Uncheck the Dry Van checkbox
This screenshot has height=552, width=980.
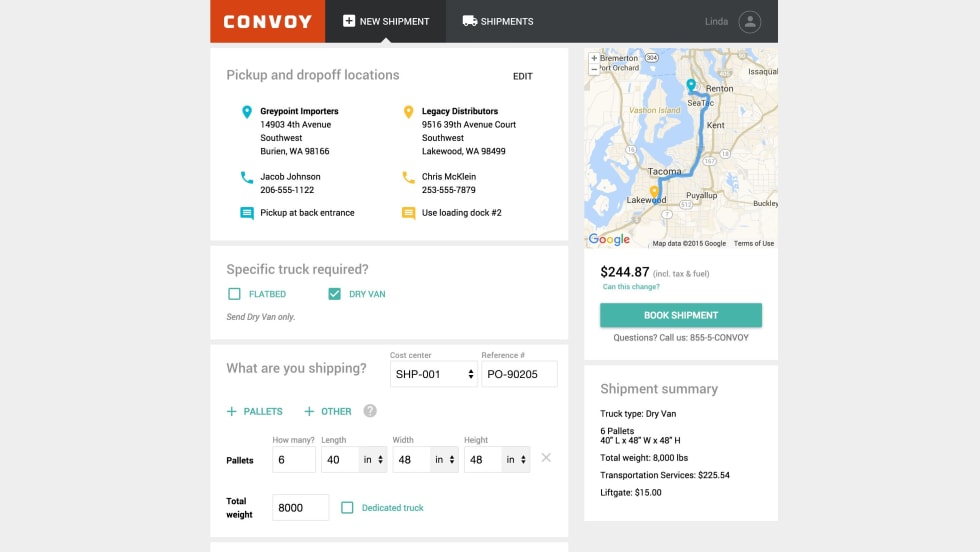[x=334, y=294]
